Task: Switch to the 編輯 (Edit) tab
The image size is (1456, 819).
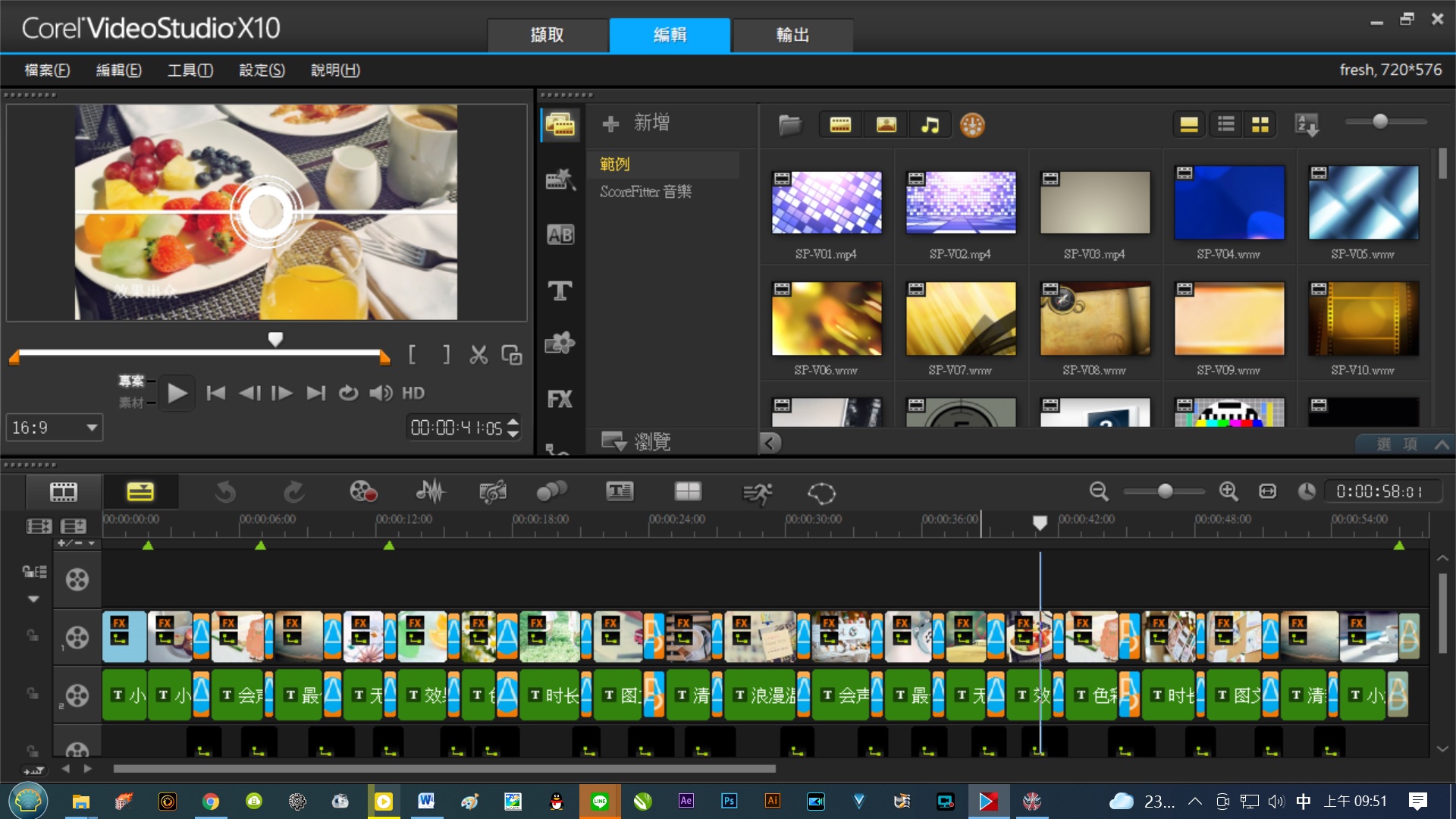Action: tap(670, 35)
